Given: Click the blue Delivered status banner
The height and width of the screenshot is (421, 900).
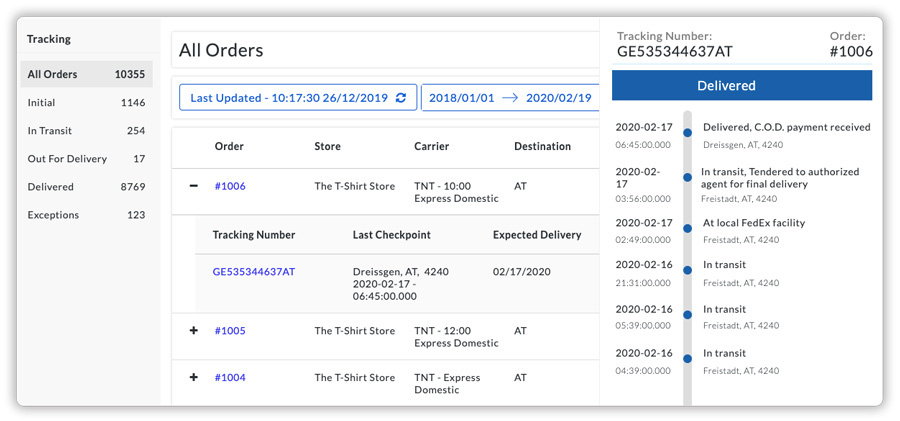Looking at the screenshot, I should tap(742, 86).
